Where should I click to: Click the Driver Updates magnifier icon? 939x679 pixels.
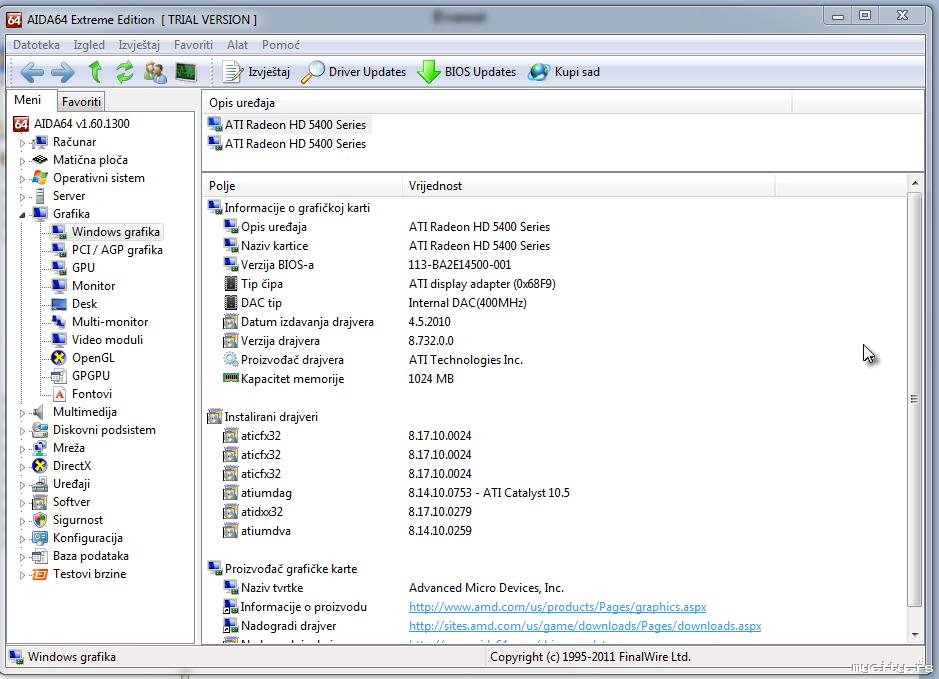[x=314, y=72]
